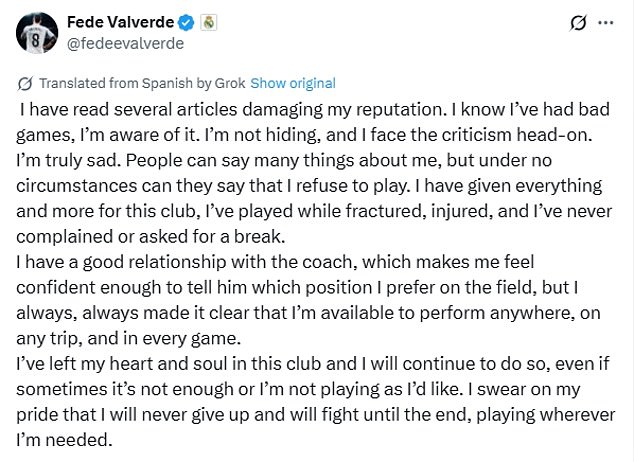
Task: Open the @fedeevalverde handle link
Action: (124, 43)
